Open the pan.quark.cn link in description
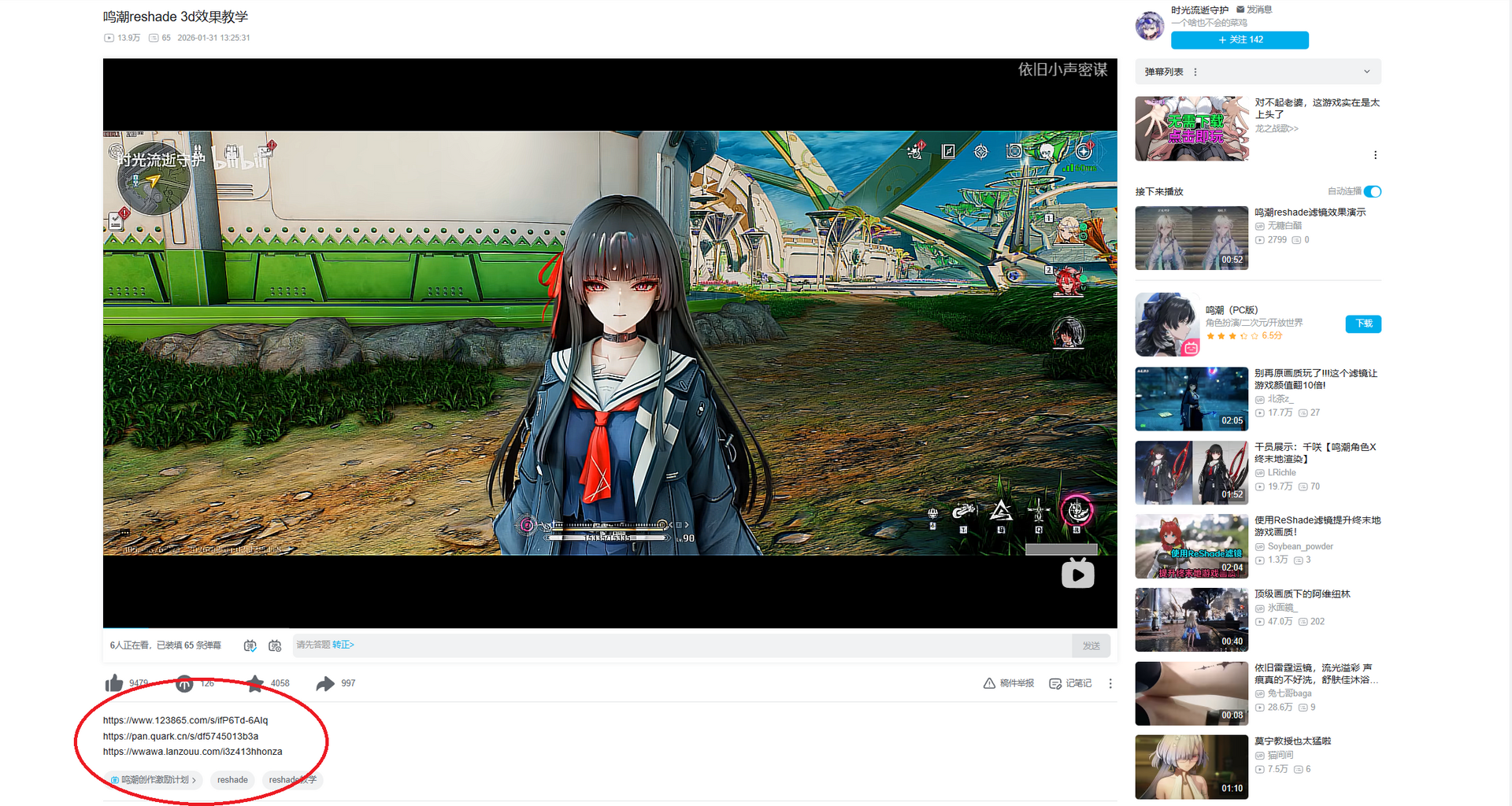 (181, 736)
